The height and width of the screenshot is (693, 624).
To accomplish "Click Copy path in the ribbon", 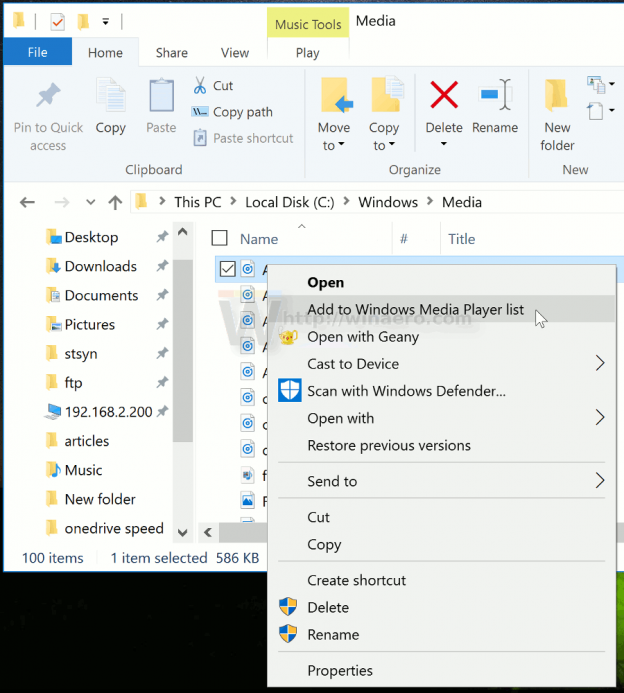I will tap(232, 112).
